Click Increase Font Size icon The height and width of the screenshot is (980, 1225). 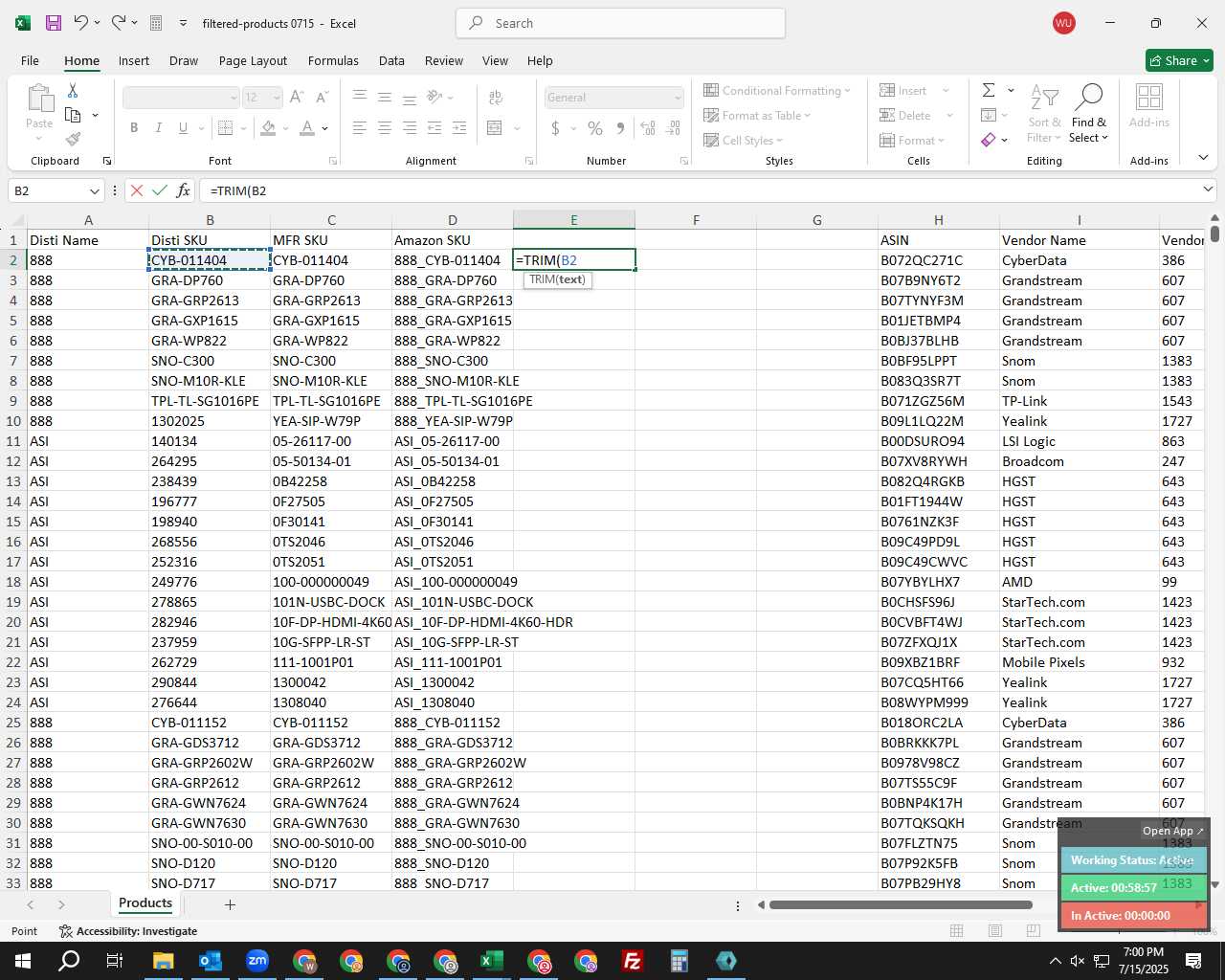[297, 97]
